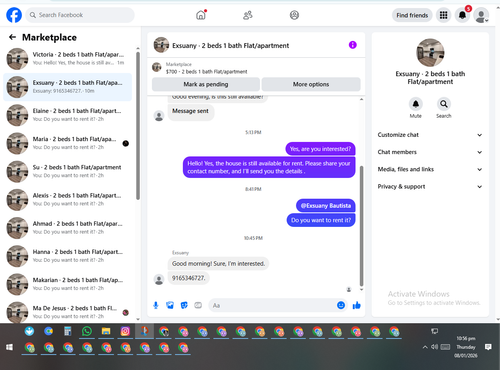500x370 pixels.
Task: Open the Alexis conversation
Action: [x=68, y=200]
